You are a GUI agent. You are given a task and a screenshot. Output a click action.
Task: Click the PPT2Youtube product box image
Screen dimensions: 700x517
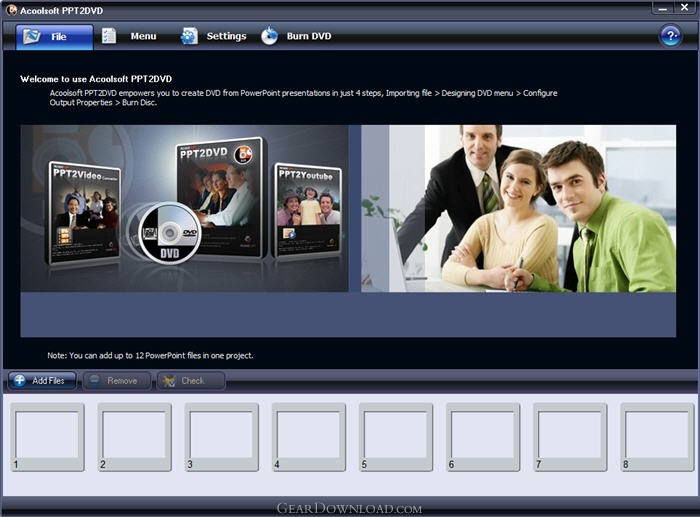click(308, 211)
